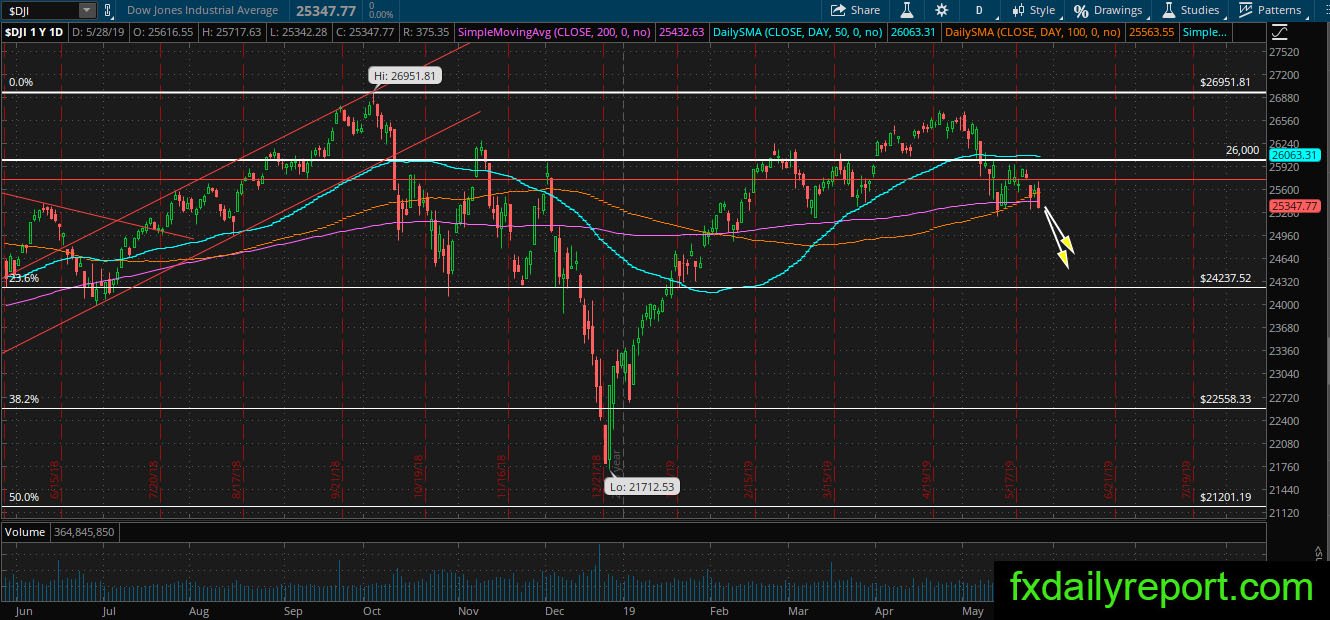Click the red 25347.77 last price bubble
Viewport: 1330px width, 620px height.
tap(1295, 206)
